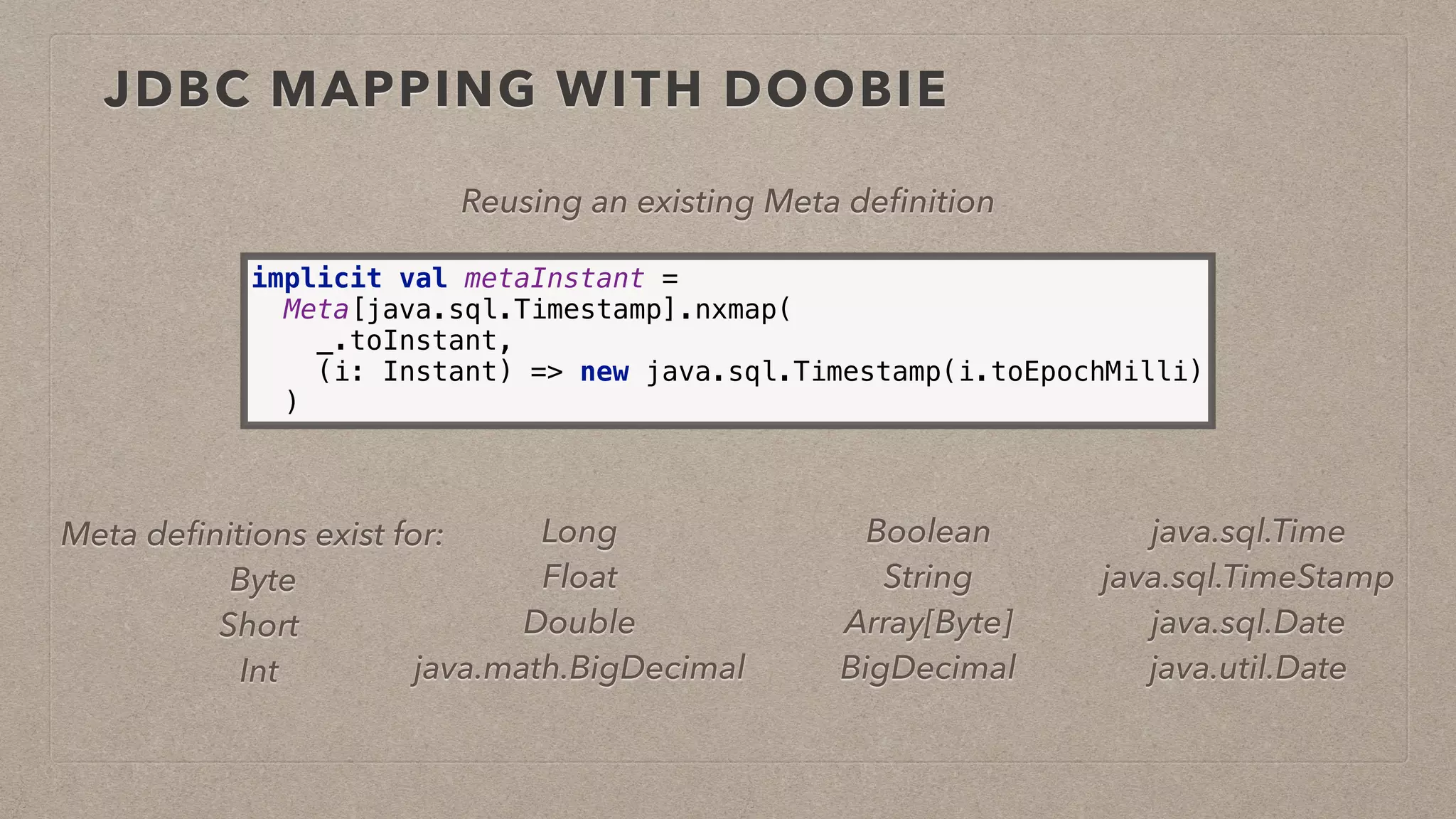Click the implicit keyword in code
The image size is (1456, 819).
316,278
